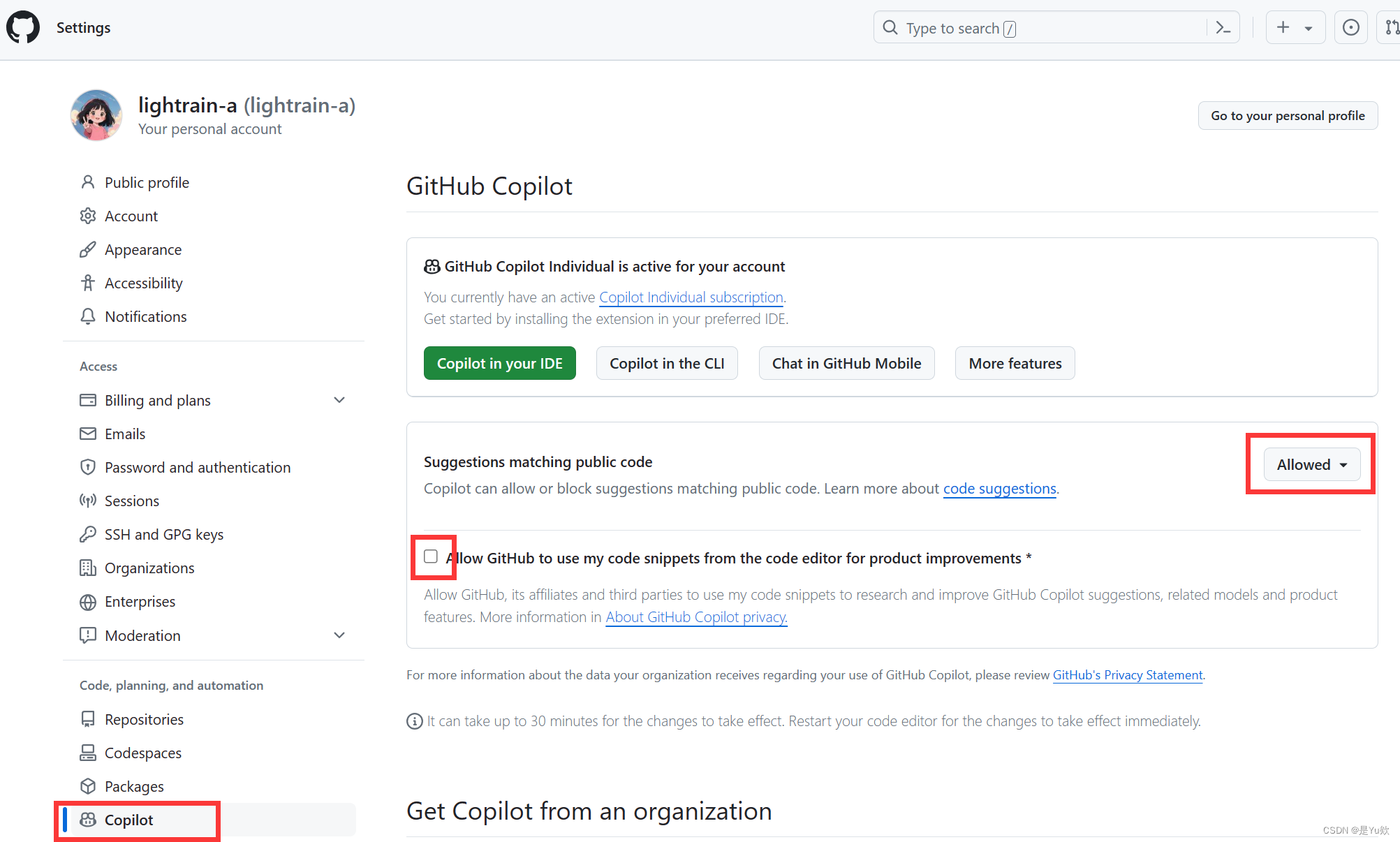The width and height of the screenshot is (1400, 842).
Task: Open the create-new dropdown caret
Action: click(x=1308, y=28)
